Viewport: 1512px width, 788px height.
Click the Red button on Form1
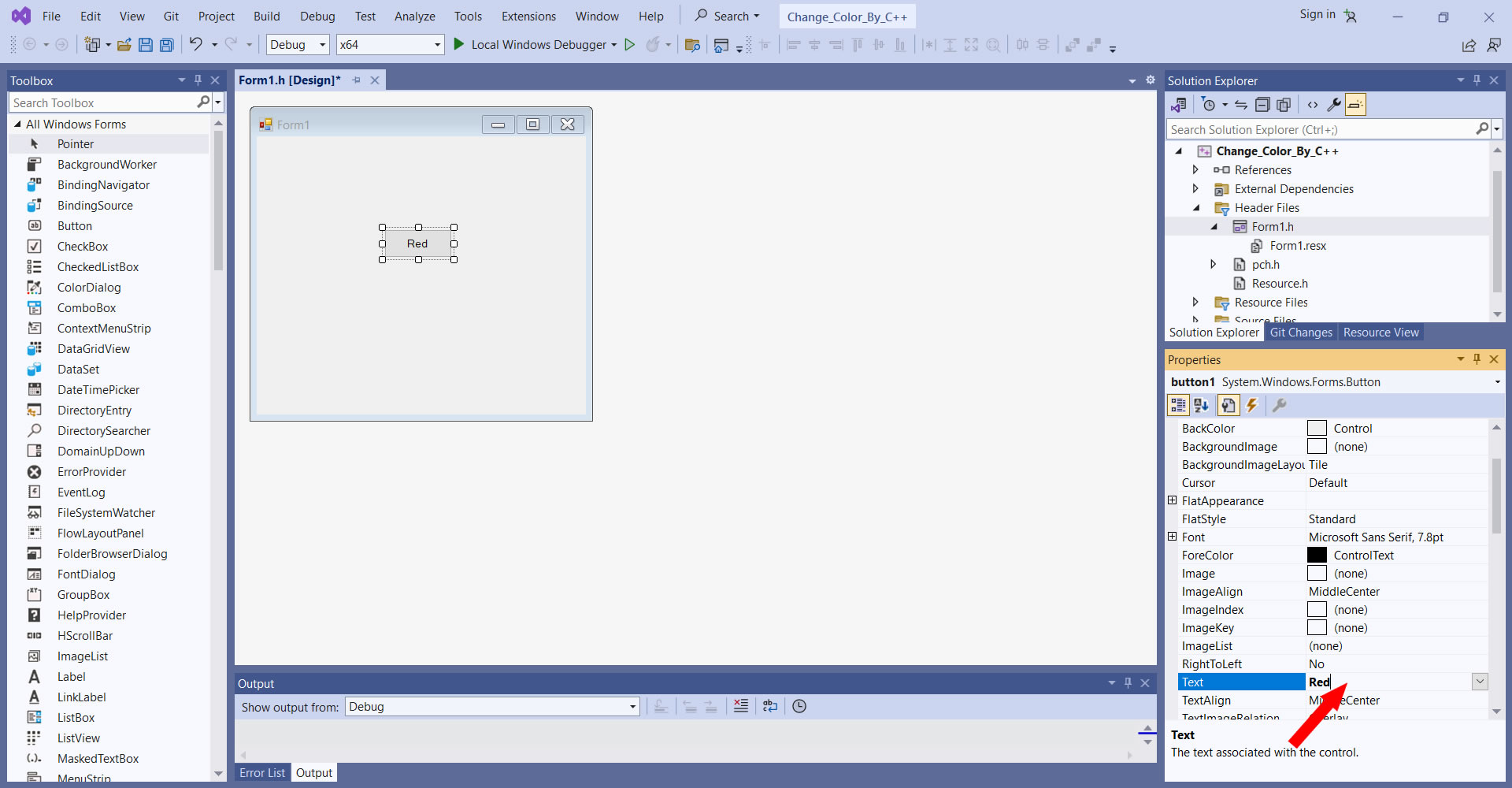pos(417,243)
